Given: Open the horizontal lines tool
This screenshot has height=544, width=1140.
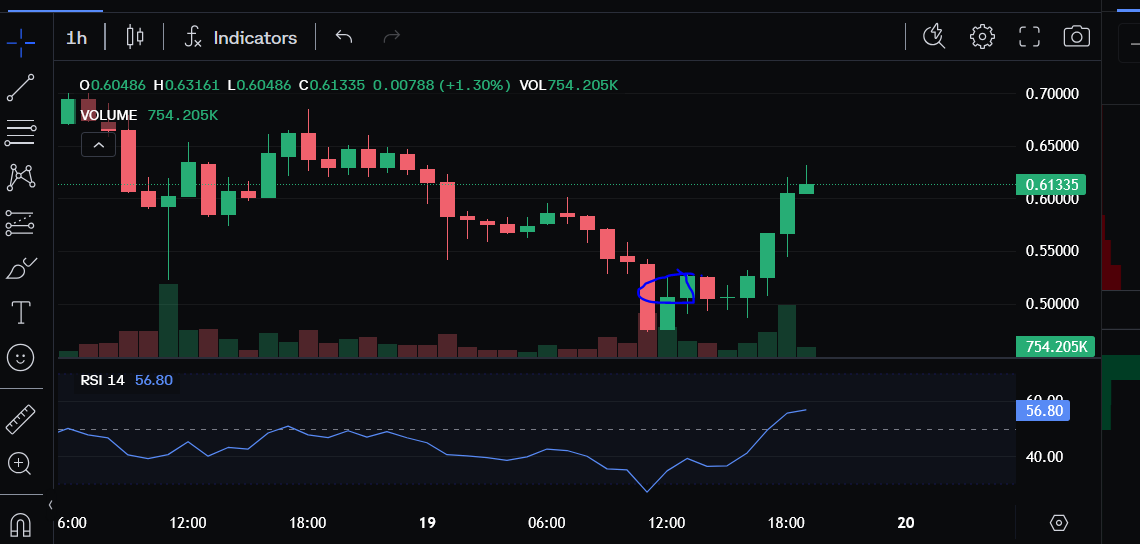Looking at the screenshot, I should coord(20,132).
